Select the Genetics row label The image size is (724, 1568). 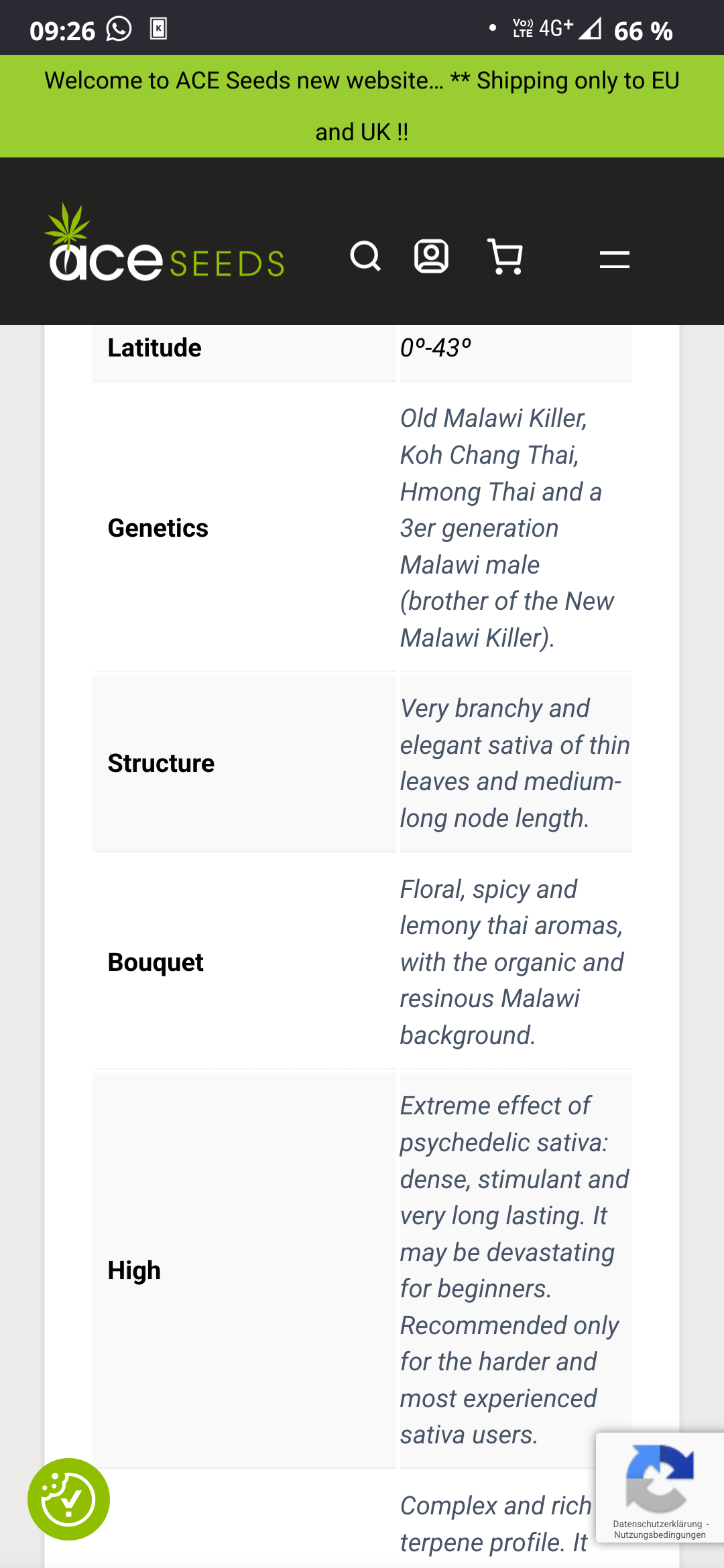pos(158,528)
